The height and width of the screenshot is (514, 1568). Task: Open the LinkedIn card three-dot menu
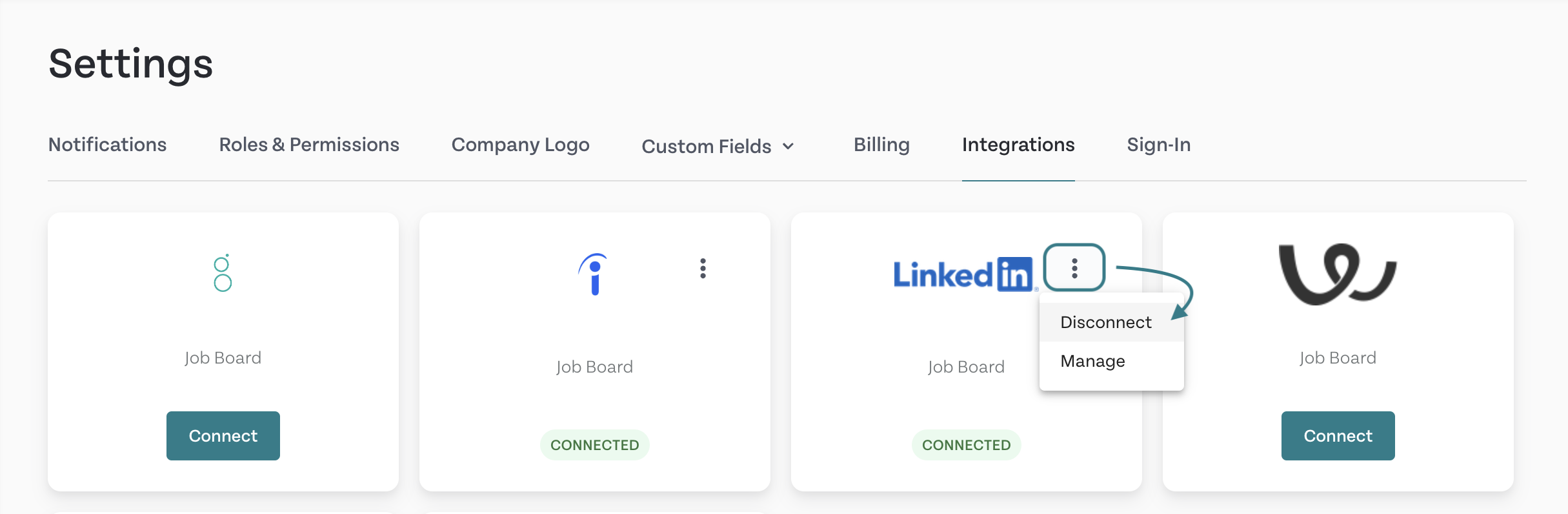click(x=1074, y=268)
